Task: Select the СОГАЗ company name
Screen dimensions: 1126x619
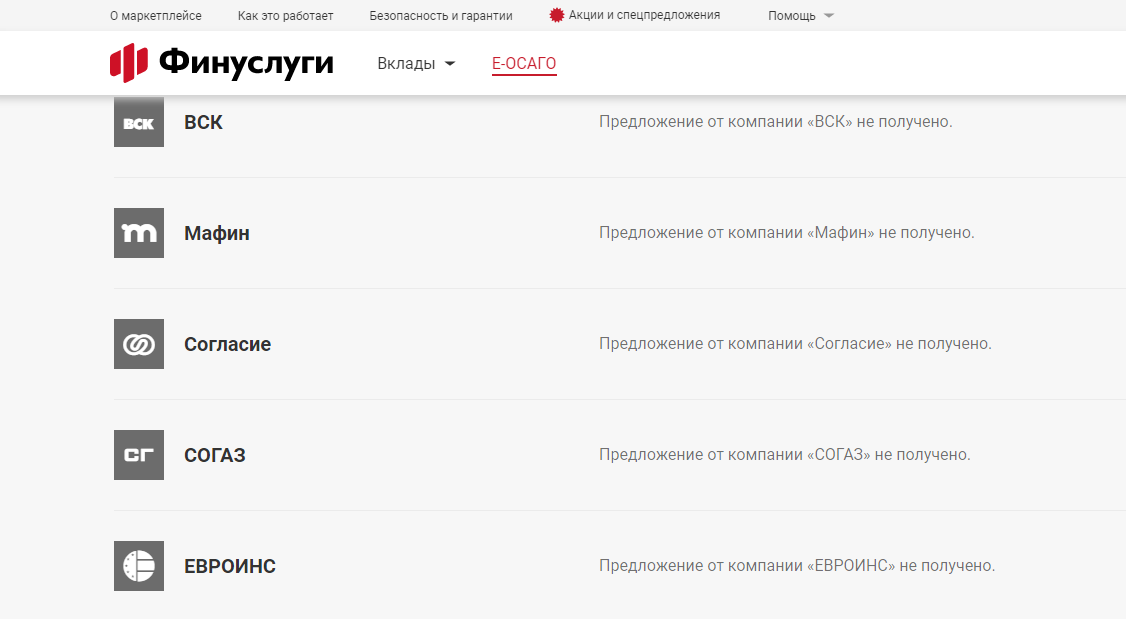Action: [215, 455]
